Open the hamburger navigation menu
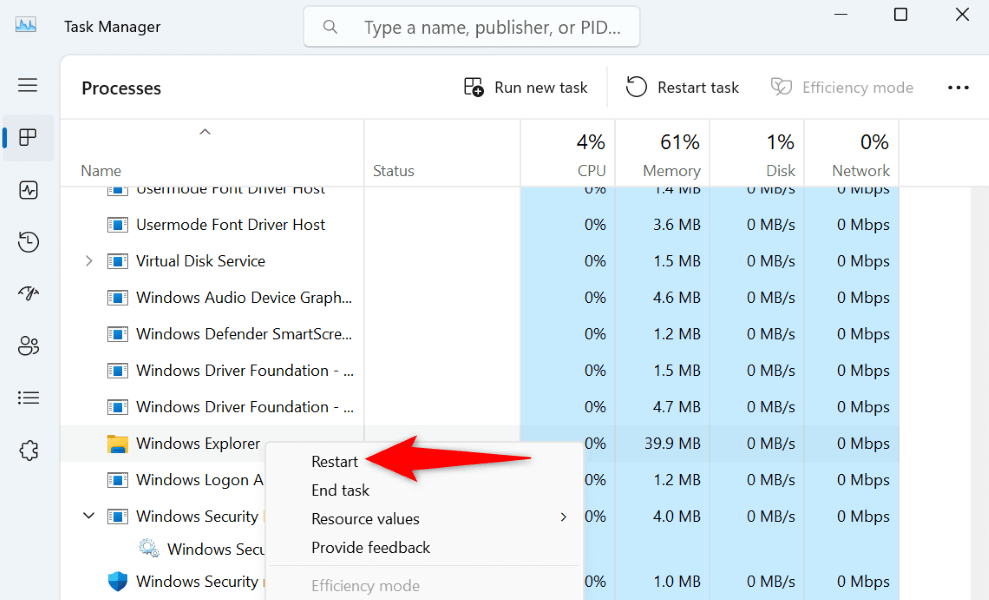The height and width of the screenshot is (600, 989). point(28,86)
